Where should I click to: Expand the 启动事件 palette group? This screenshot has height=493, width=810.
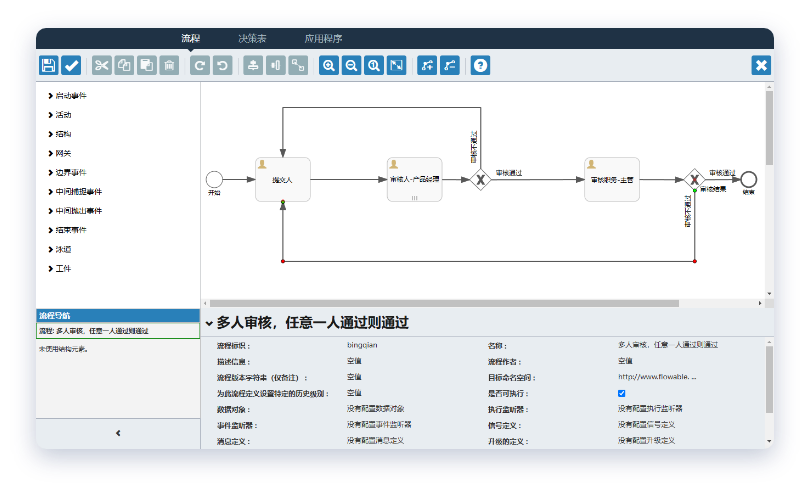[70, 96]
